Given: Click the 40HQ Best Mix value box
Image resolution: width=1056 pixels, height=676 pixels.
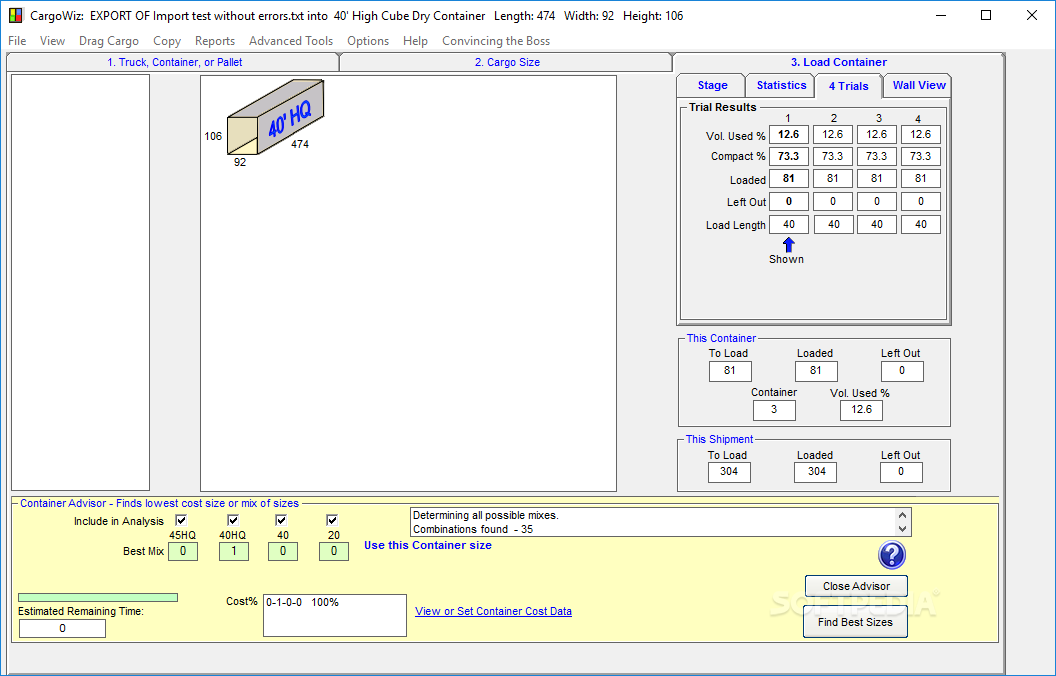Looking at the screenshot, I should 234,551.
